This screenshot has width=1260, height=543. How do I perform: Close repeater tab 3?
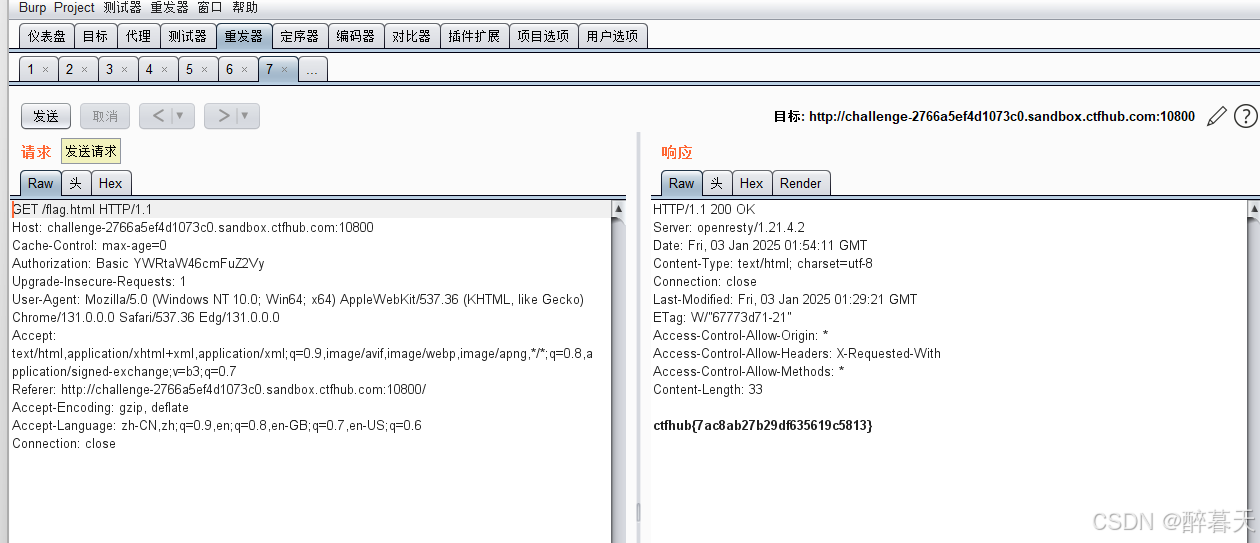(x=125, y=70)
